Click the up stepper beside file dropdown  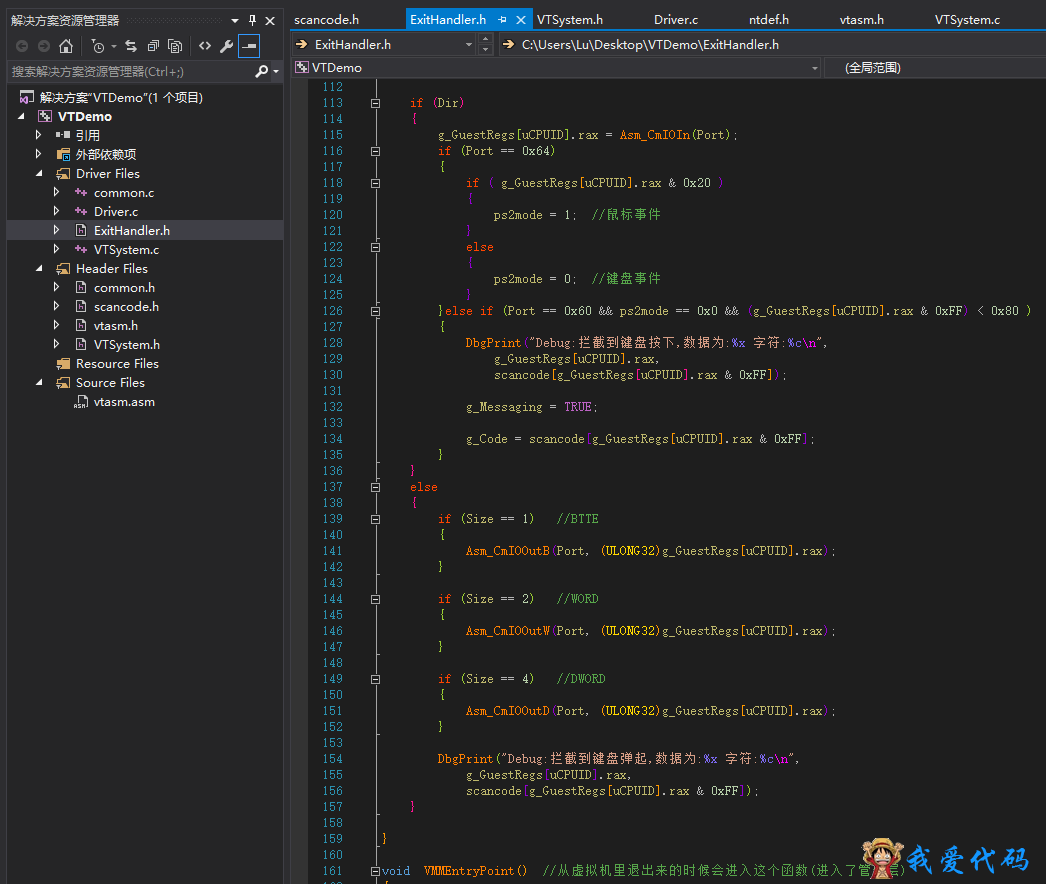[x=486, y=39]
